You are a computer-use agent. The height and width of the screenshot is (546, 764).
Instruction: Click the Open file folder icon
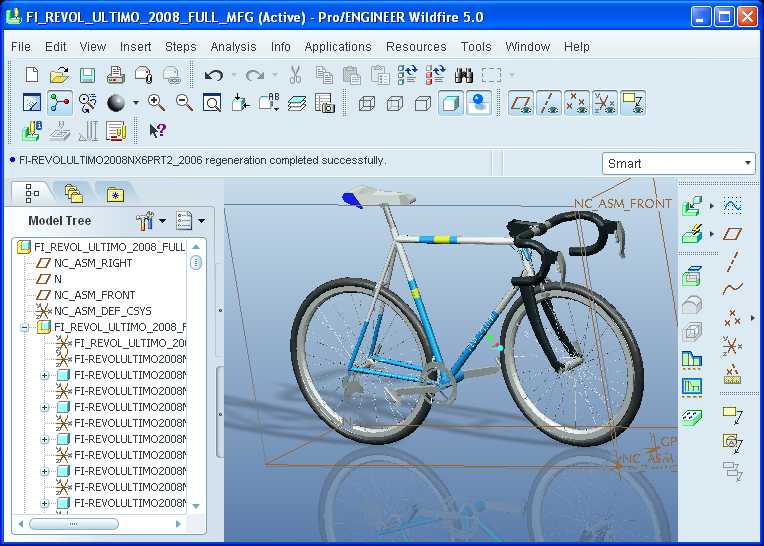[x=59, y=75]
